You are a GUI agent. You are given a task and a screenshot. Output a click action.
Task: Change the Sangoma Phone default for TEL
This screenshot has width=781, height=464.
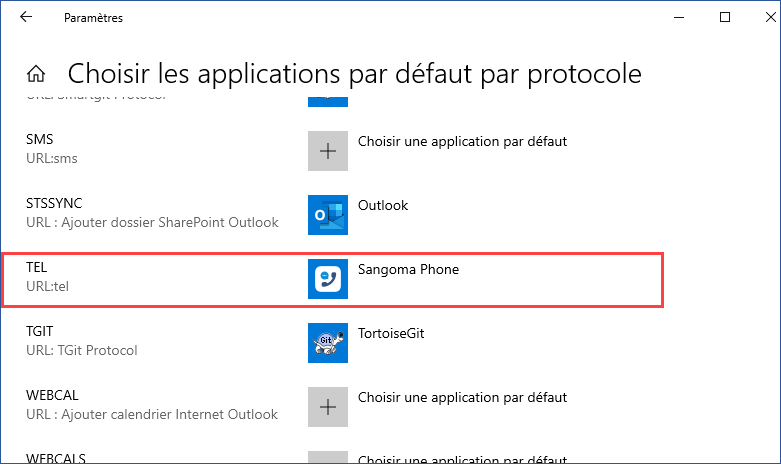point(408,269)
